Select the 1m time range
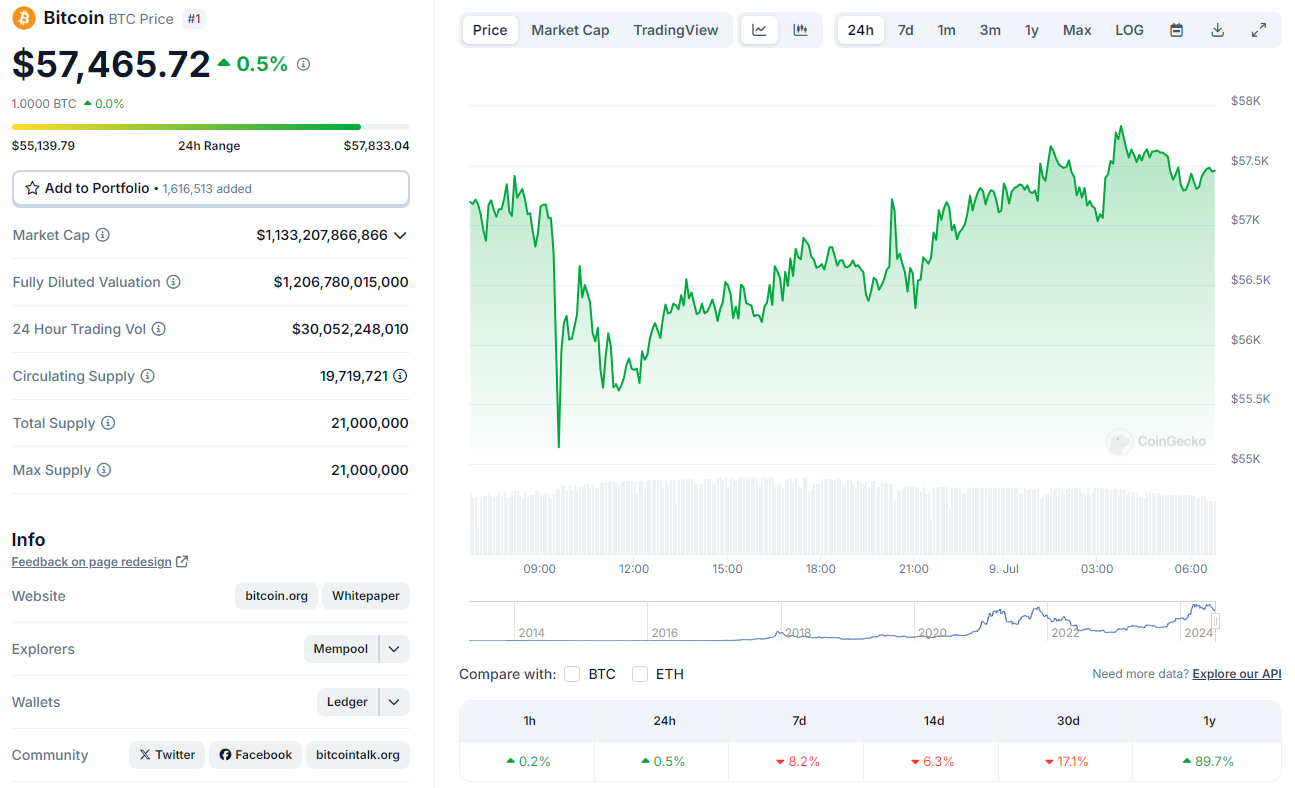The width and height of the screenshot is (1295, 788). coord(946,30)
